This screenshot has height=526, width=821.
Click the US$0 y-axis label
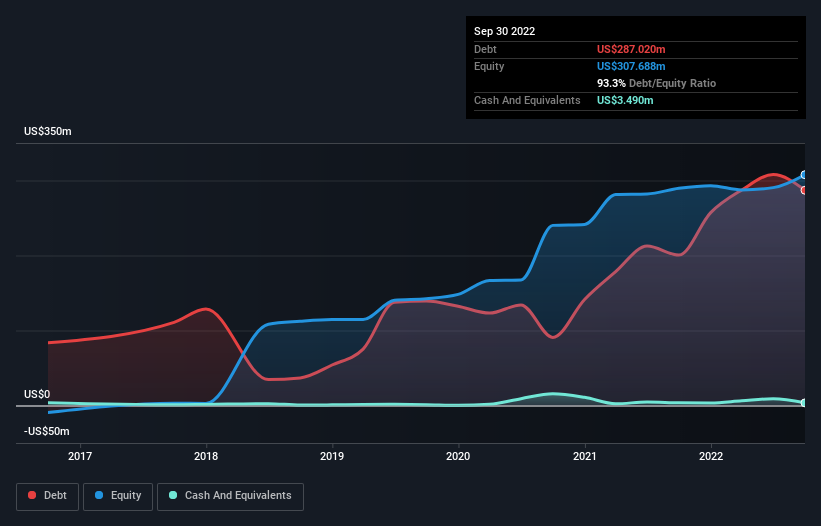[37, 394]
